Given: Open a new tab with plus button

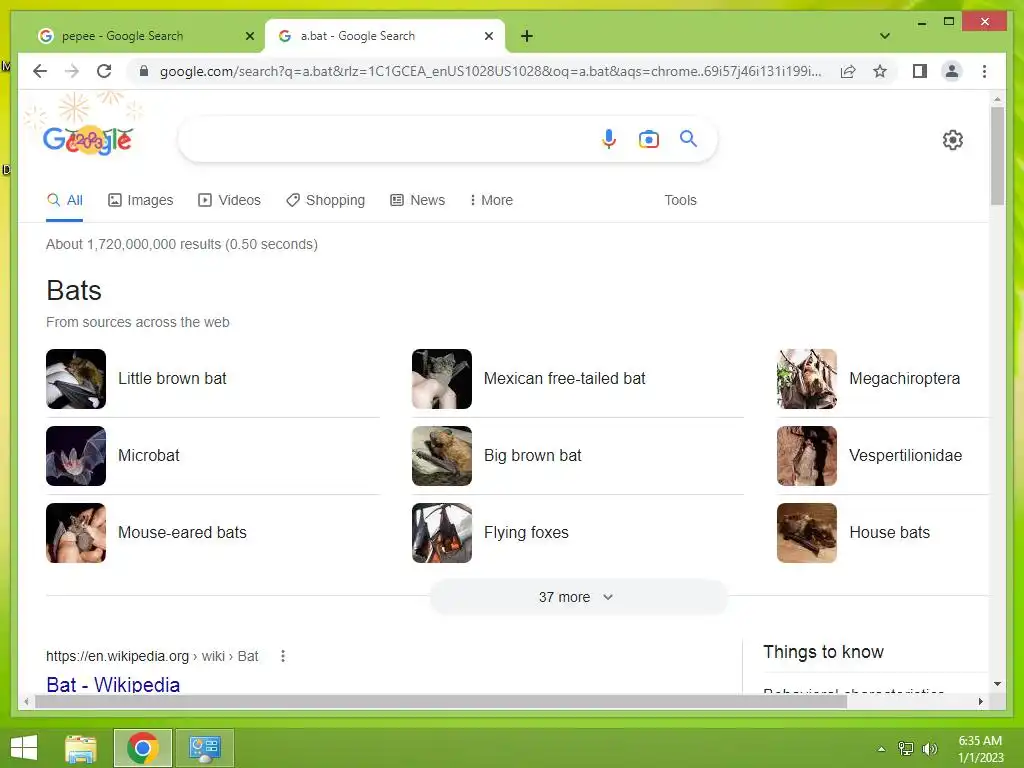Looking at the screenshot, I should point(527,36).
